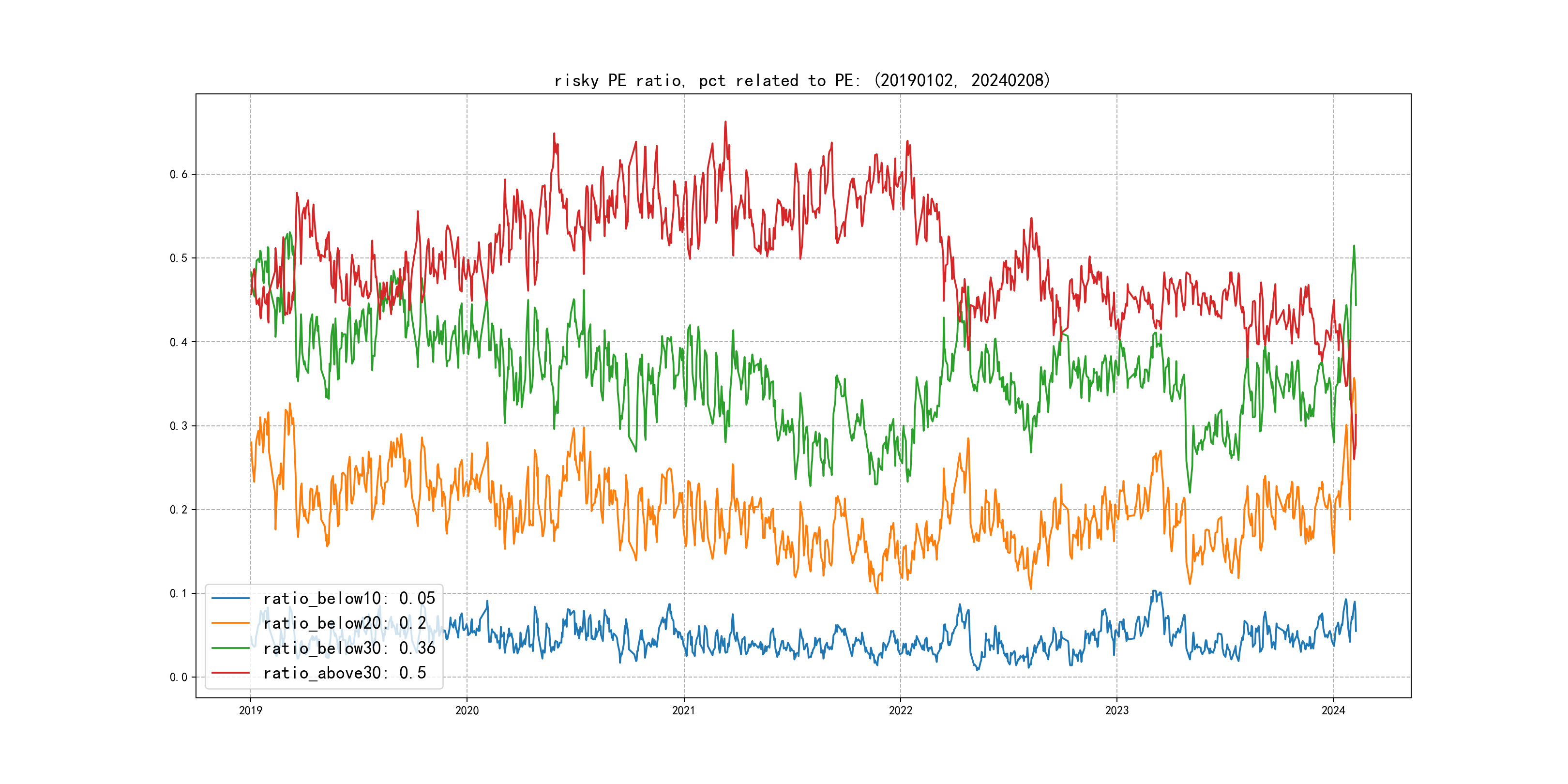Click the blue ratio_below10 legend line

[x=230, y=598]
